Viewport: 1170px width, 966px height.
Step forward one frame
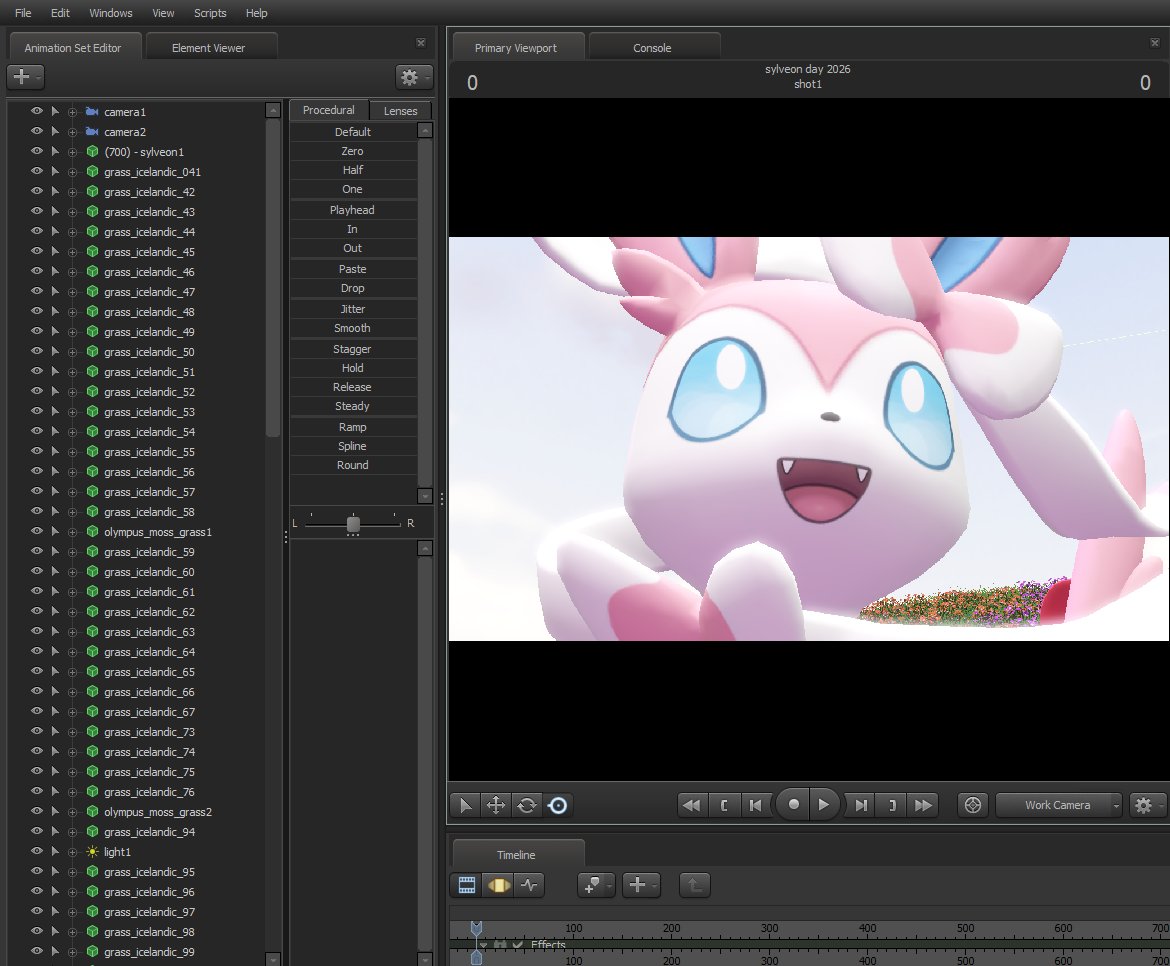click(861, 805)
